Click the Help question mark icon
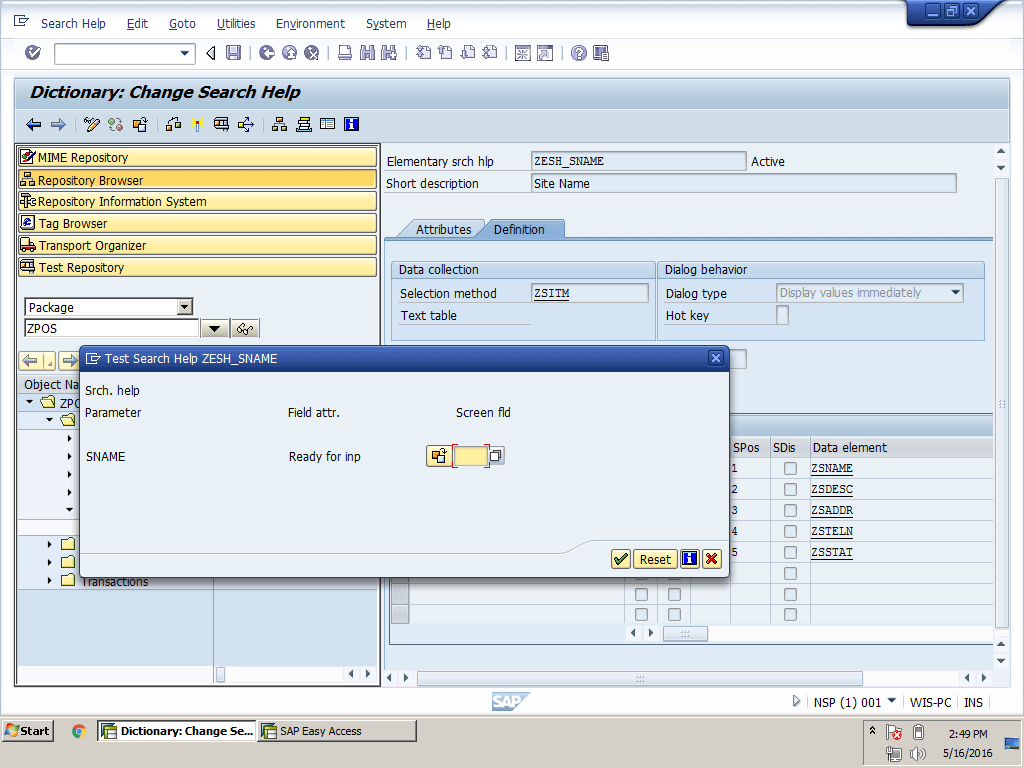The image size is (1024, 768). point(578,53)
